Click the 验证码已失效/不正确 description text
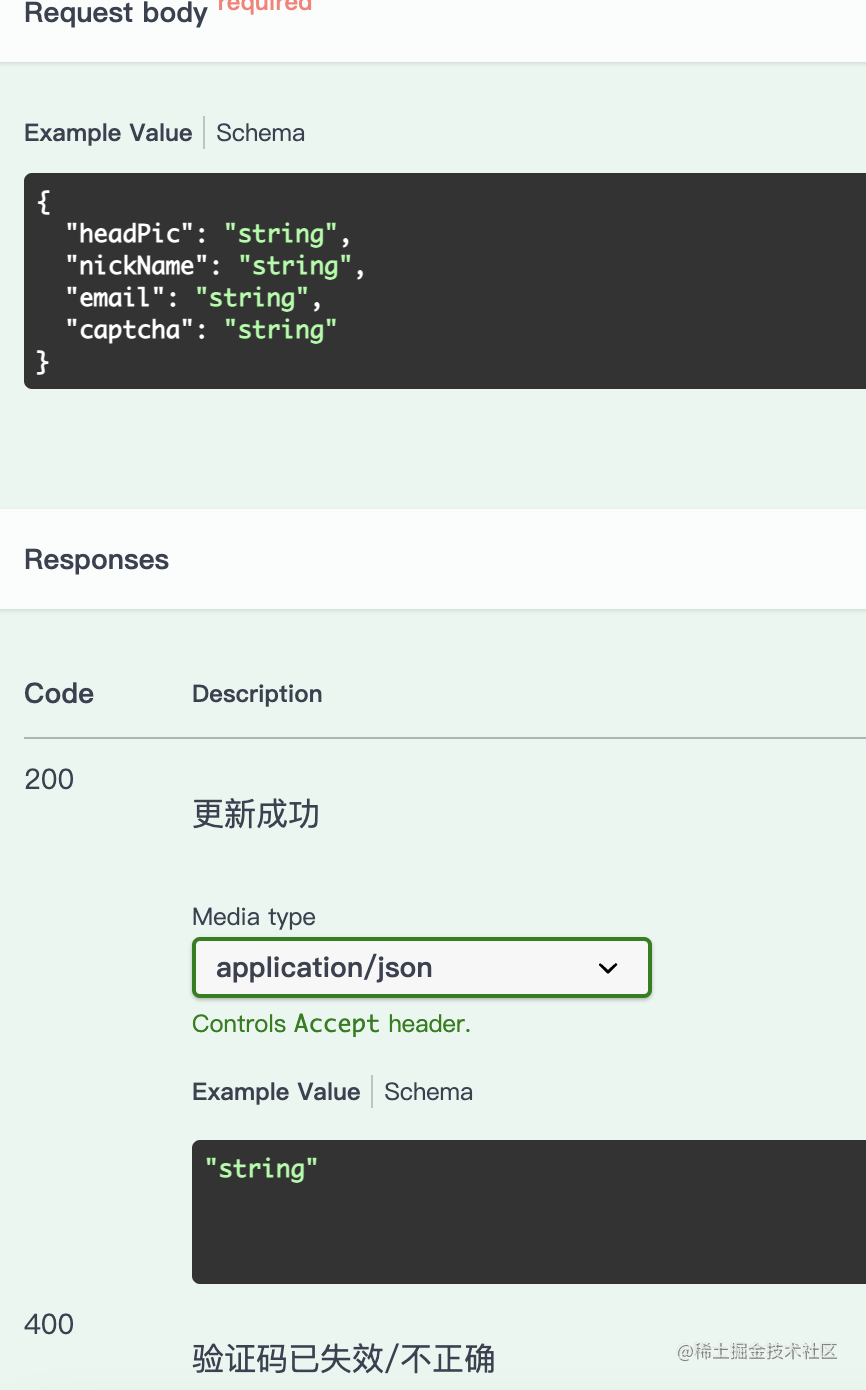This screenshot has height=1390, width=866. pos(343,1359)
